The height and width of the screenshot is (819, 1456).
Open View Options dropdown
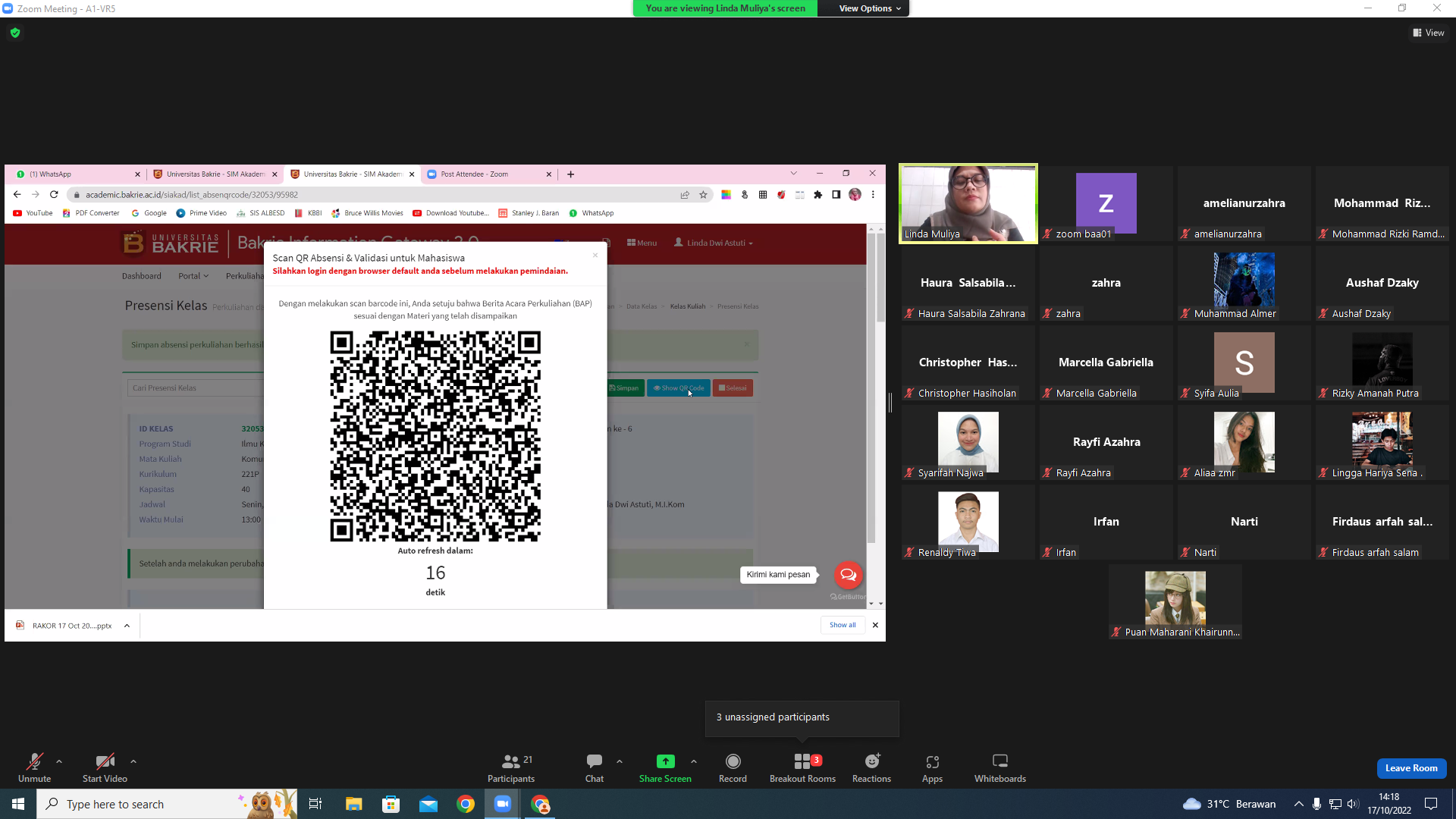870,8
